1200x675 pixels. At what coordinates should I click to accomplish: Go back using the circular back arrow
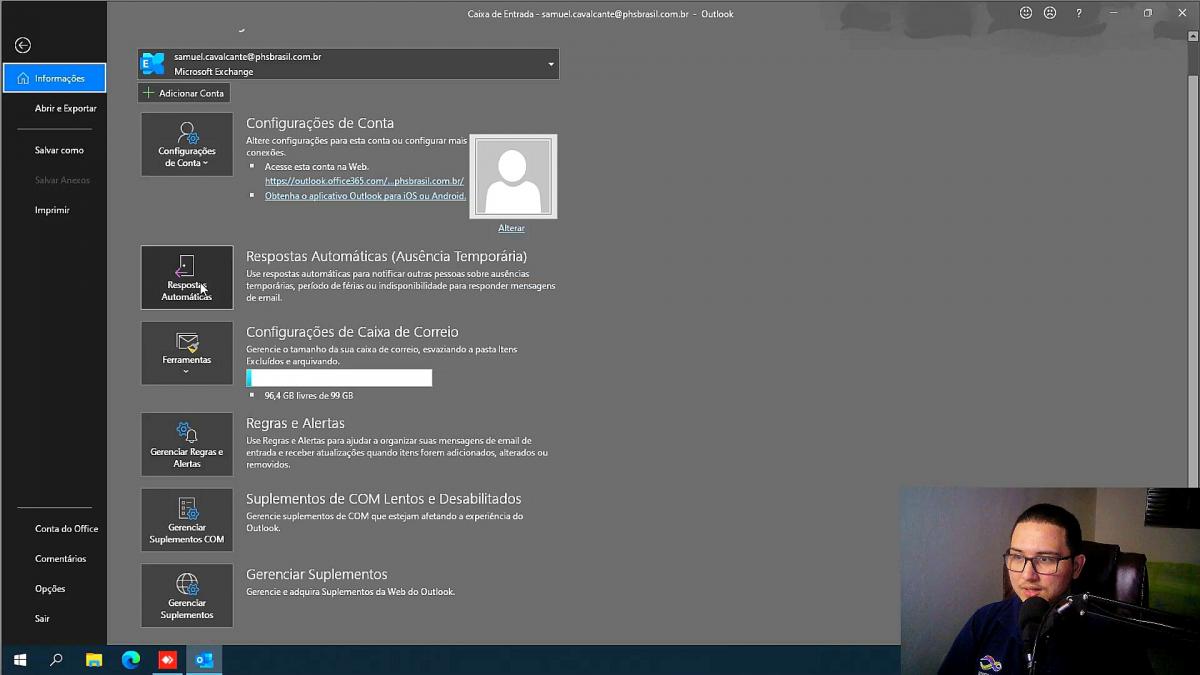point(23,45)
